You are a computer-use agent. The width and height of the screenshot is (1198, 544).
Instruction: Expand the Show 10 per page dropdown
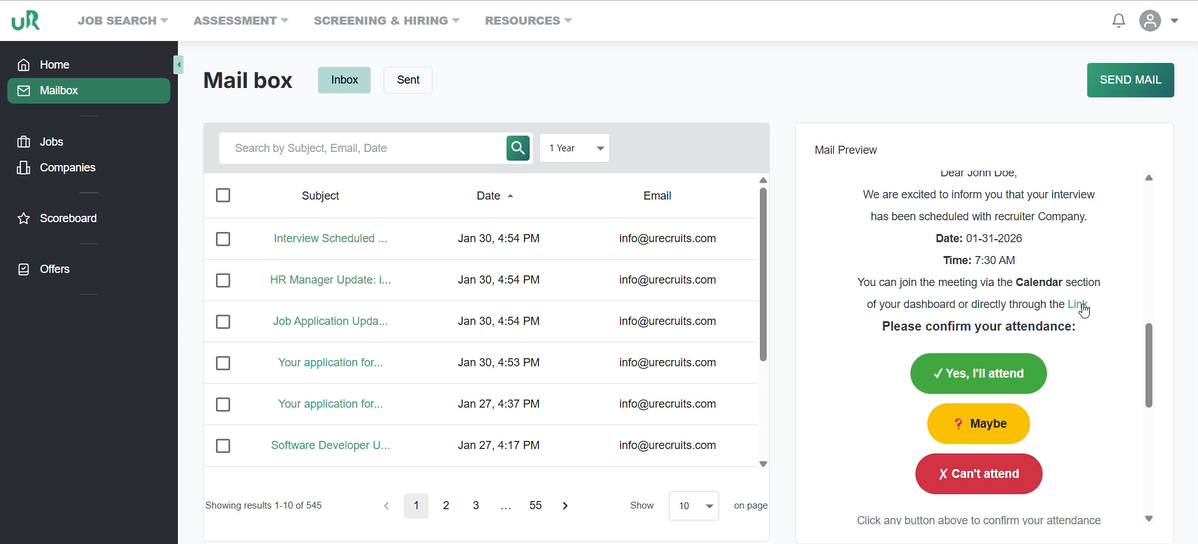click(x=693, y=506)
